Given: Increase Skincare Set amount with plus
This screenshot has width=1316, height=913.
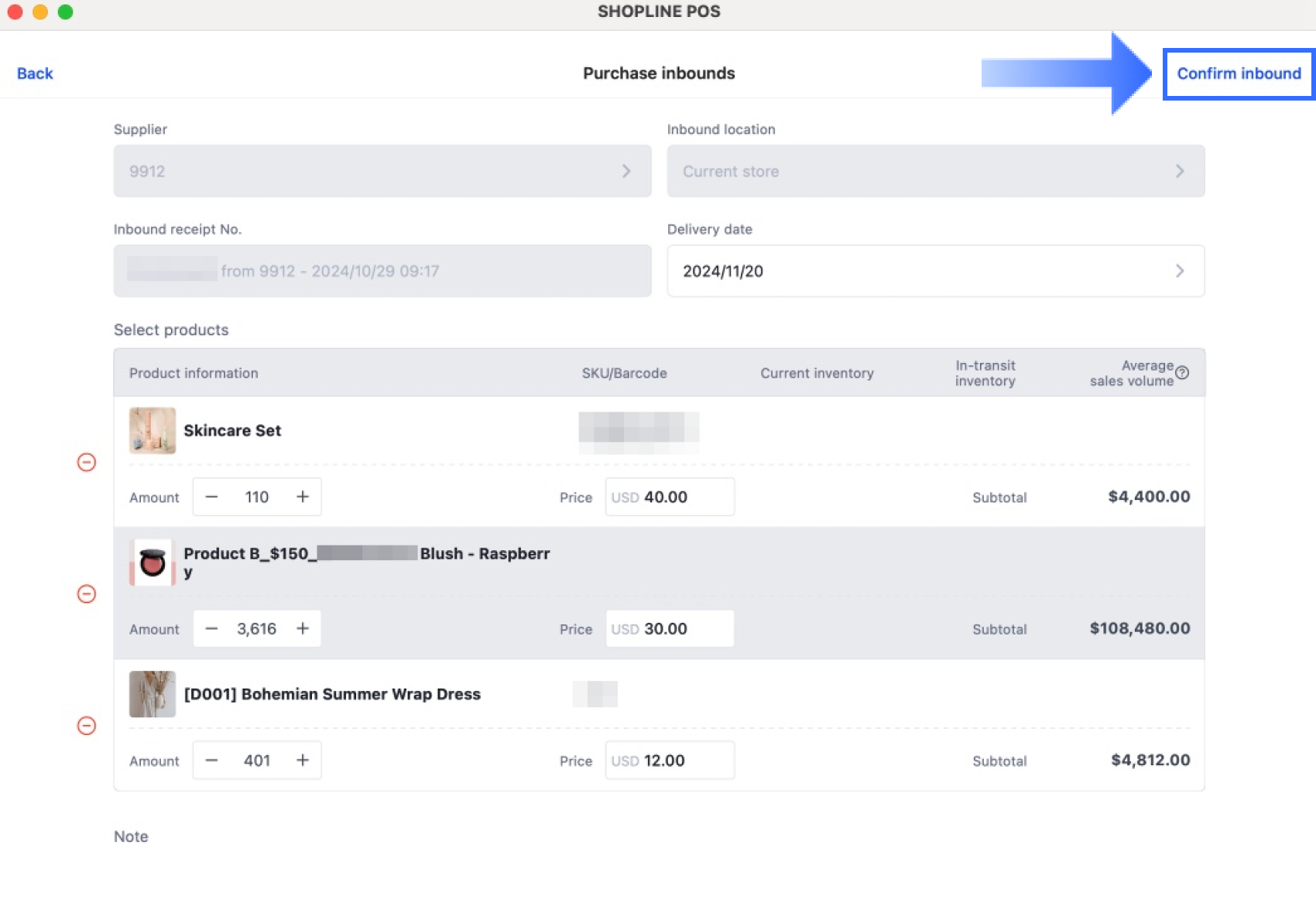Looking at the screenshot, I should tap(303, 497).
